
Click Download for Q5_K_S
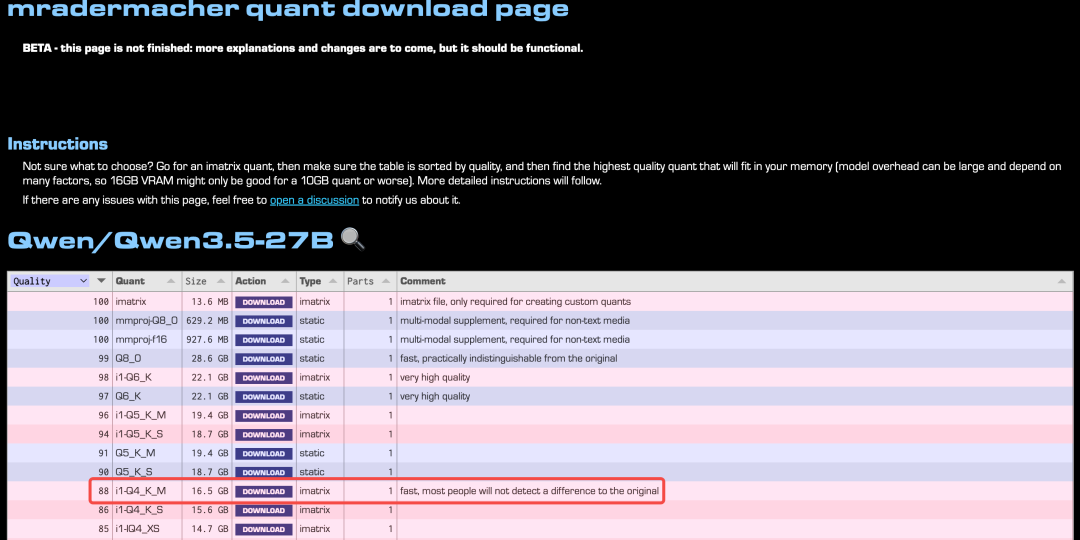coord(264,472)
